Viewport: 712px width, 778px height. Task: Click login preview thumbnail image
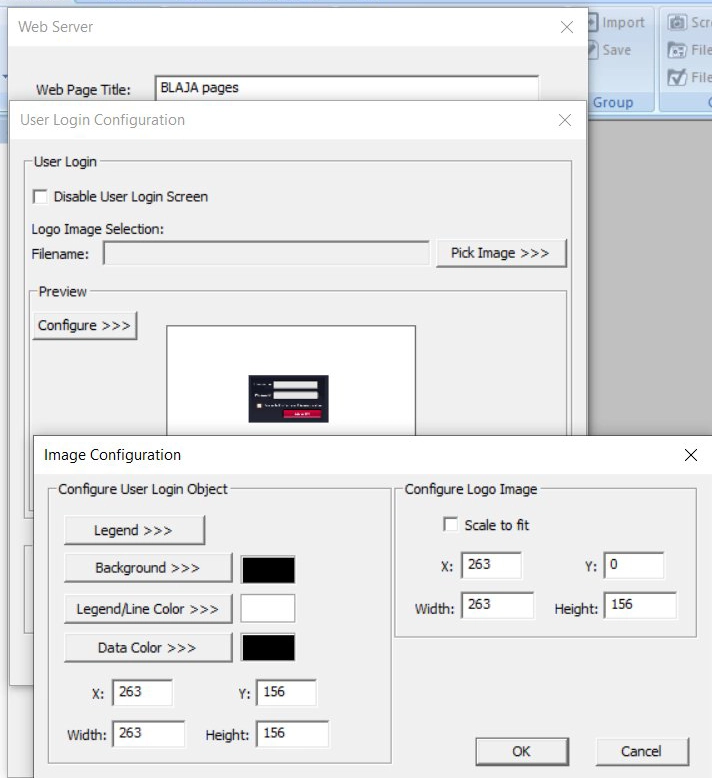pos(288,398)
